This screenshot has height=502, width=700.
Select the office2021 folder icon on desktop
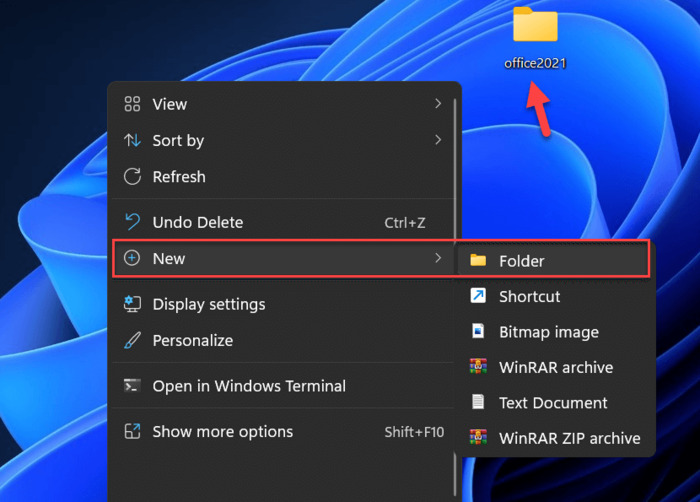tap(535, 25)
